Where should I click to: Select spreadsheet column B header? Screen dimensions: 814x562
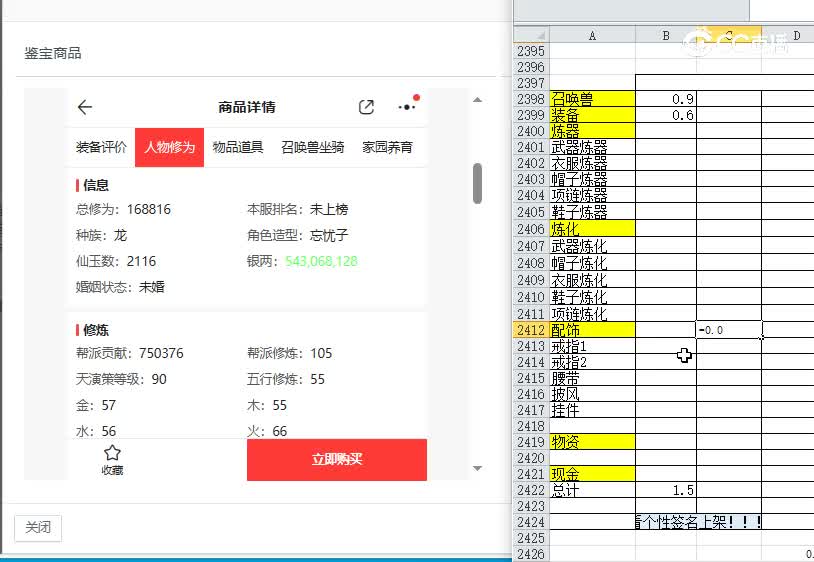tap(666, 35)
